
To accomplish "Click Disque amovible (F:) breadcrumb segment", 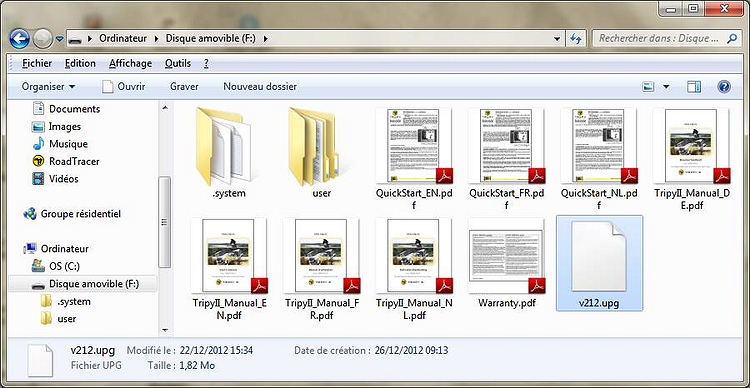I will [x=211, y=38].
